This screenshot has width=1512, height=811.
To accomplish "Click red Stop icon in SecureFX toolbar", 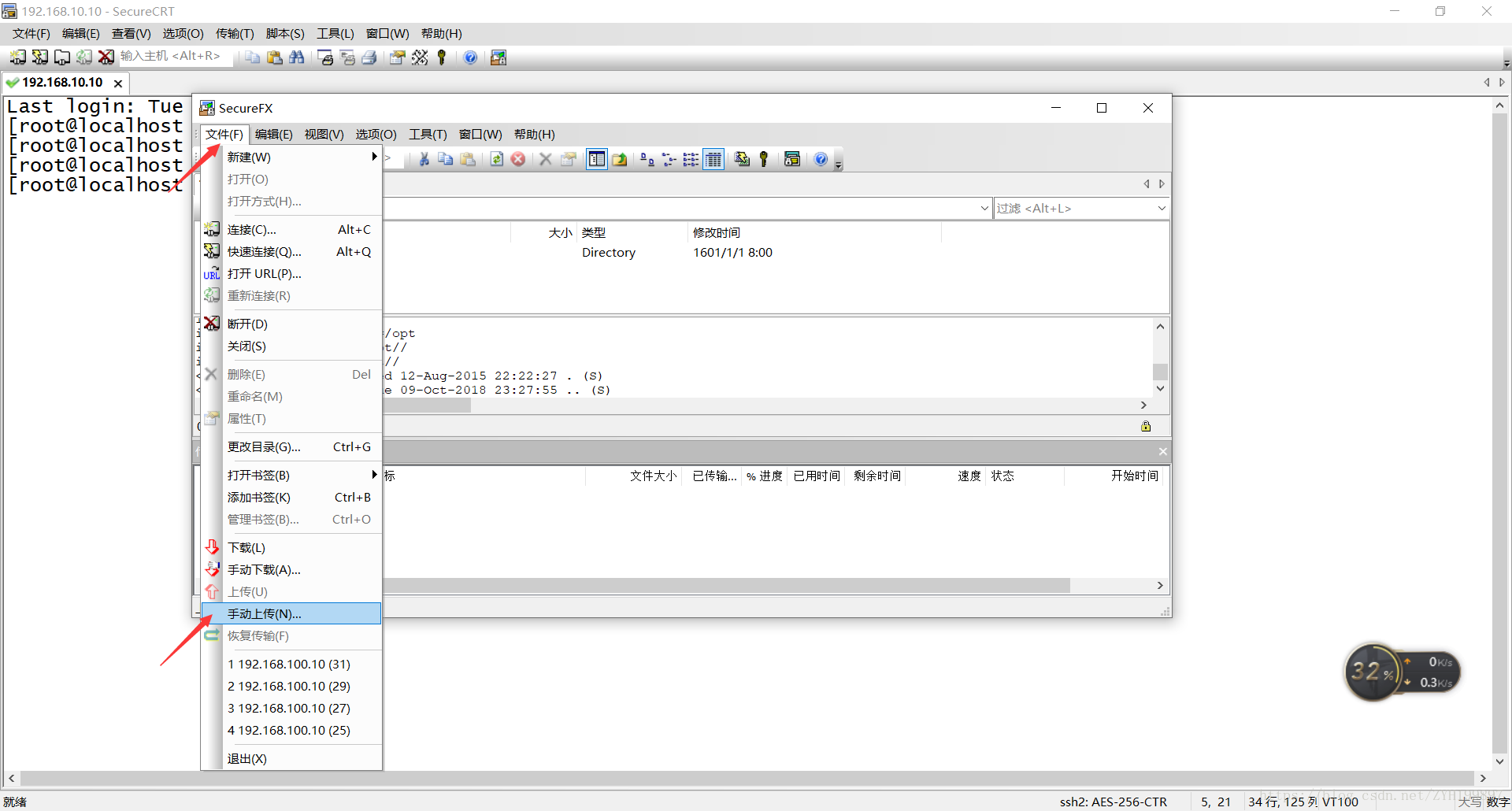I will [x=518, y=159].
